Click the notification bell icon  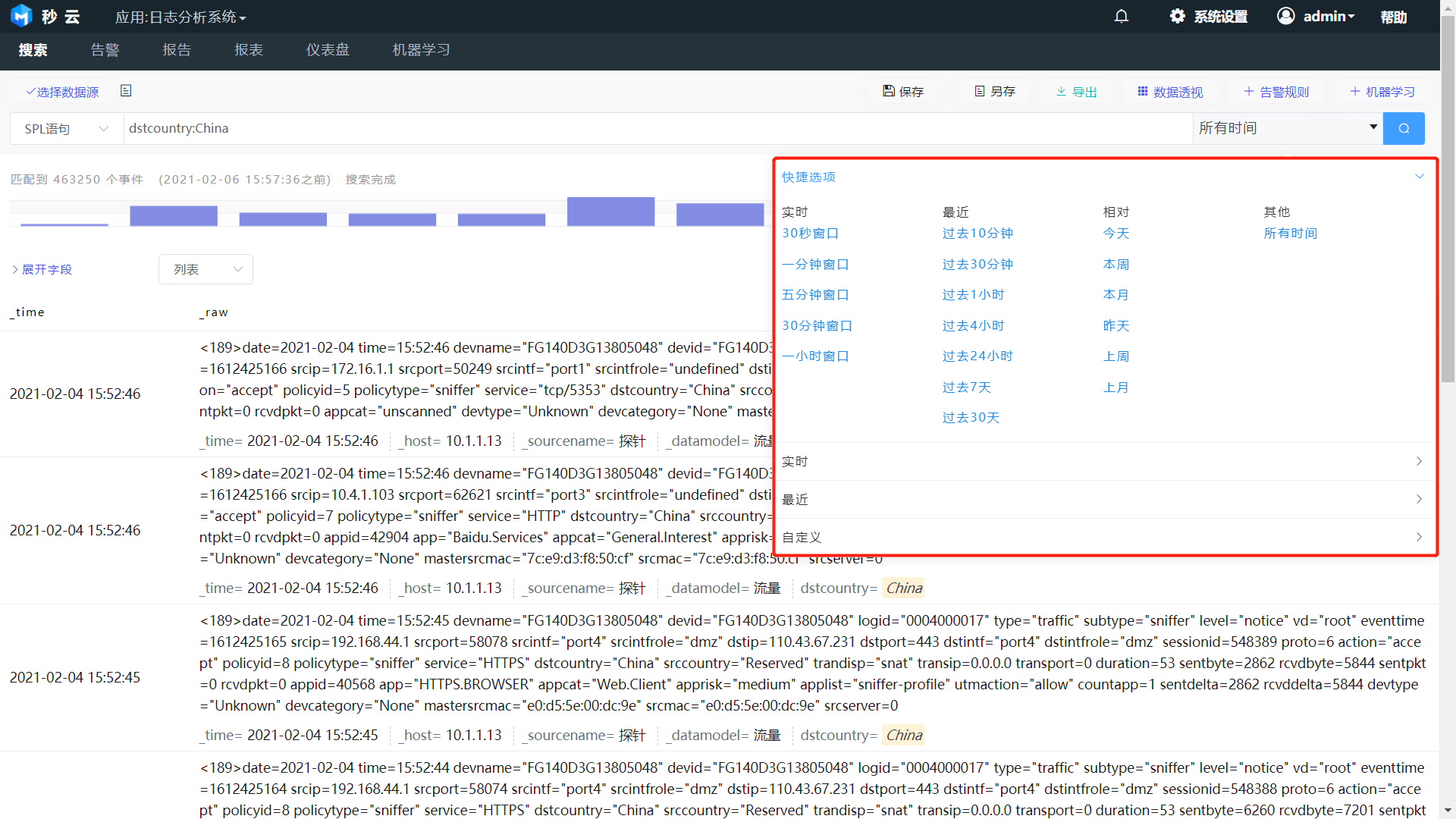click(1121, 16)
